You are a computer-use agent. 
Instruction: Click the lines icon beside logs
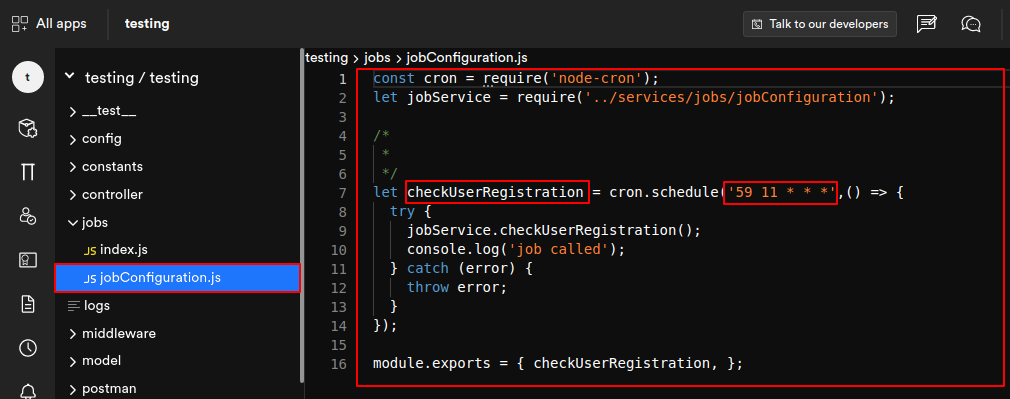point(73,306)
